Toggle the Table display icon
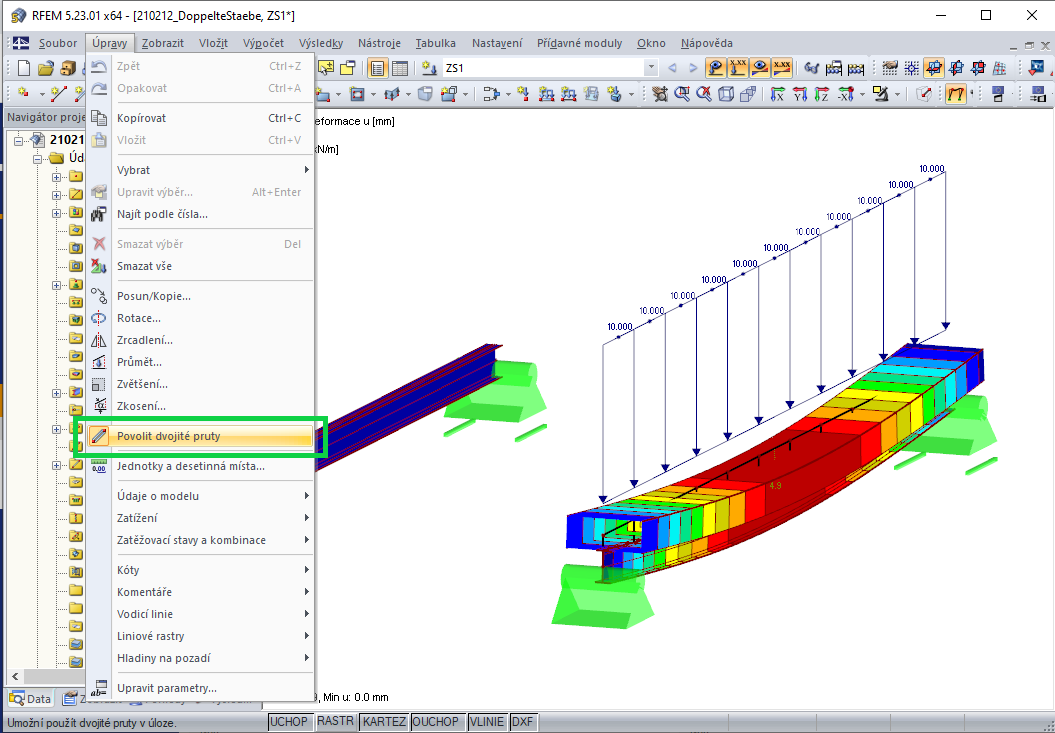The height and width of the screenshot is (733, 1055). (x=400, y=67)
